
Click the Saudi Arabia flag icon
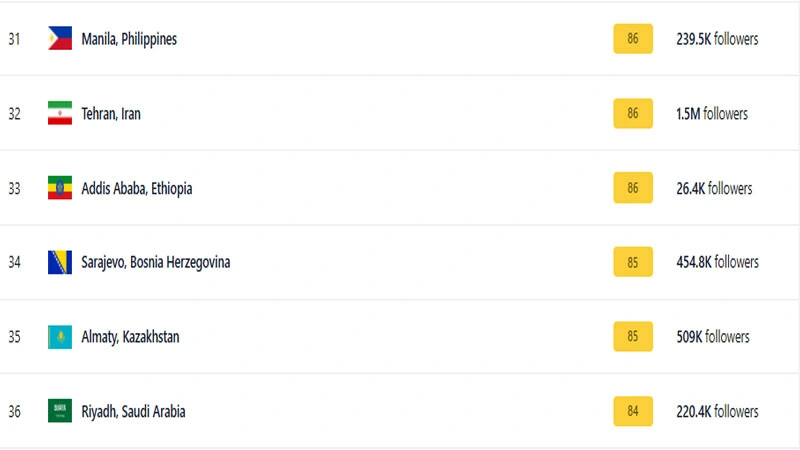[x=60, y=411]
